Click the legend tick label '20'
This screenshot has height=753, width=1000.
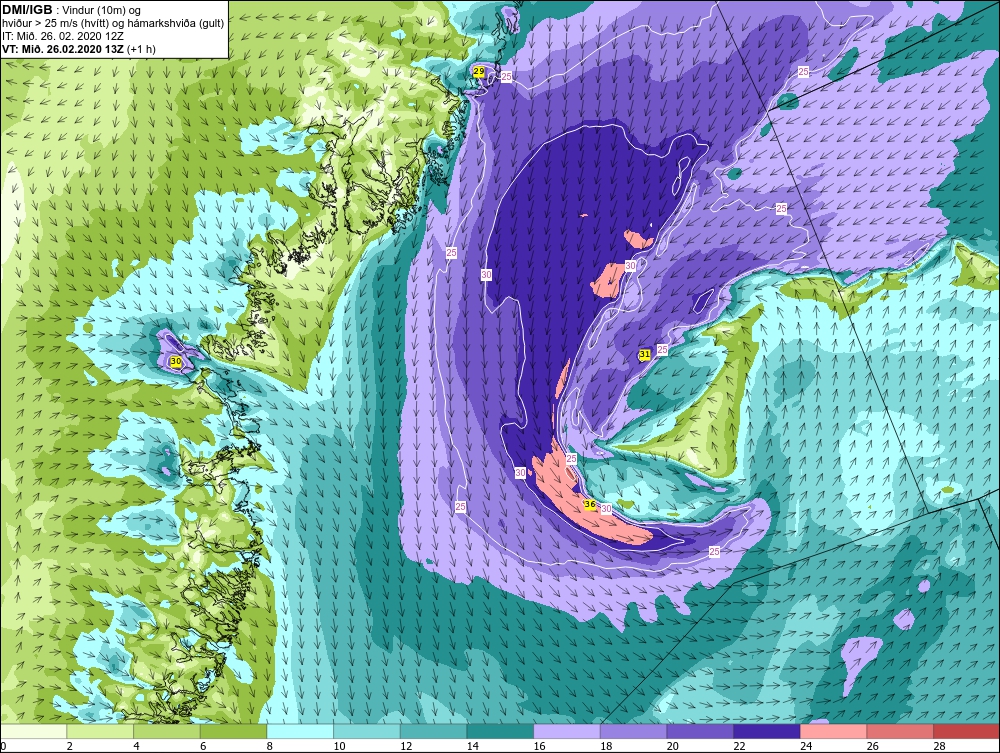pos(673,746)
